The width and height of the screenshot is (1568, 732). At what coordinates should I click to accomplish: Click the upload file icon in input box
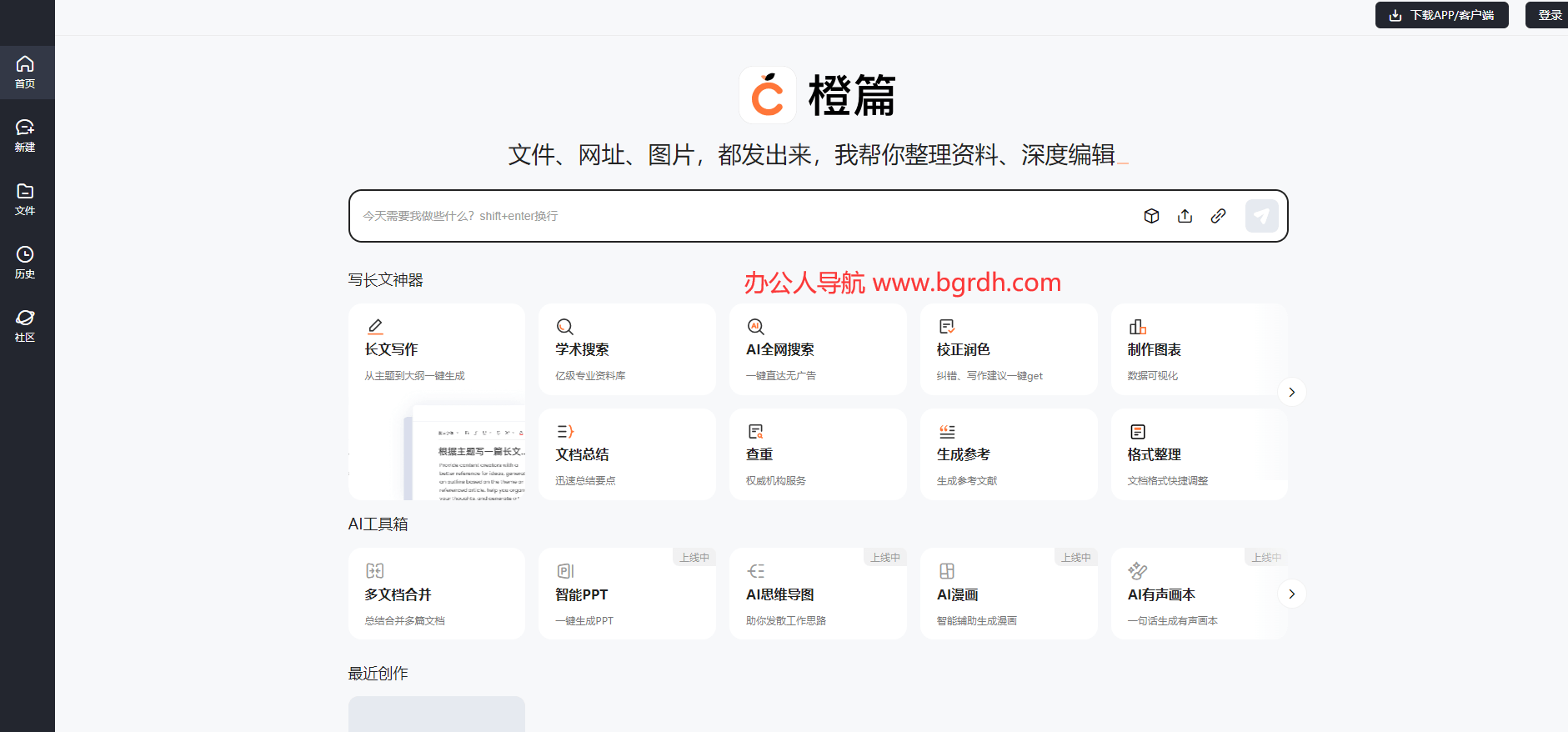[x=1185, y=216]
